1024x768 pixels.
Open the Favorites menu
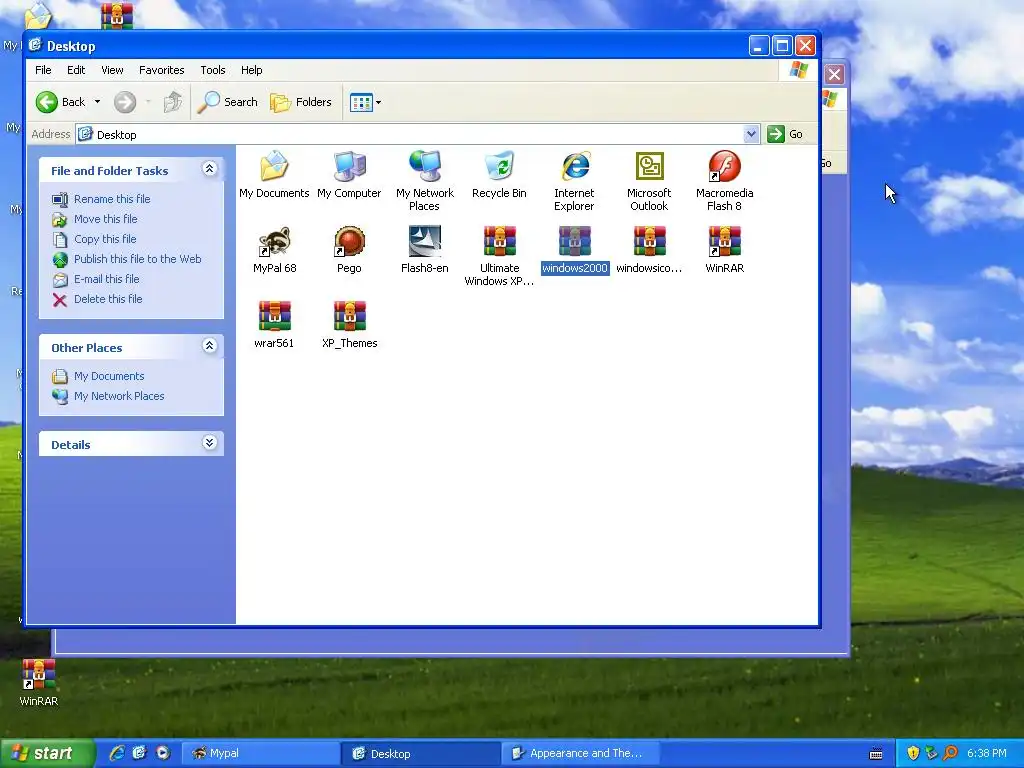click(x=161, y=70)
